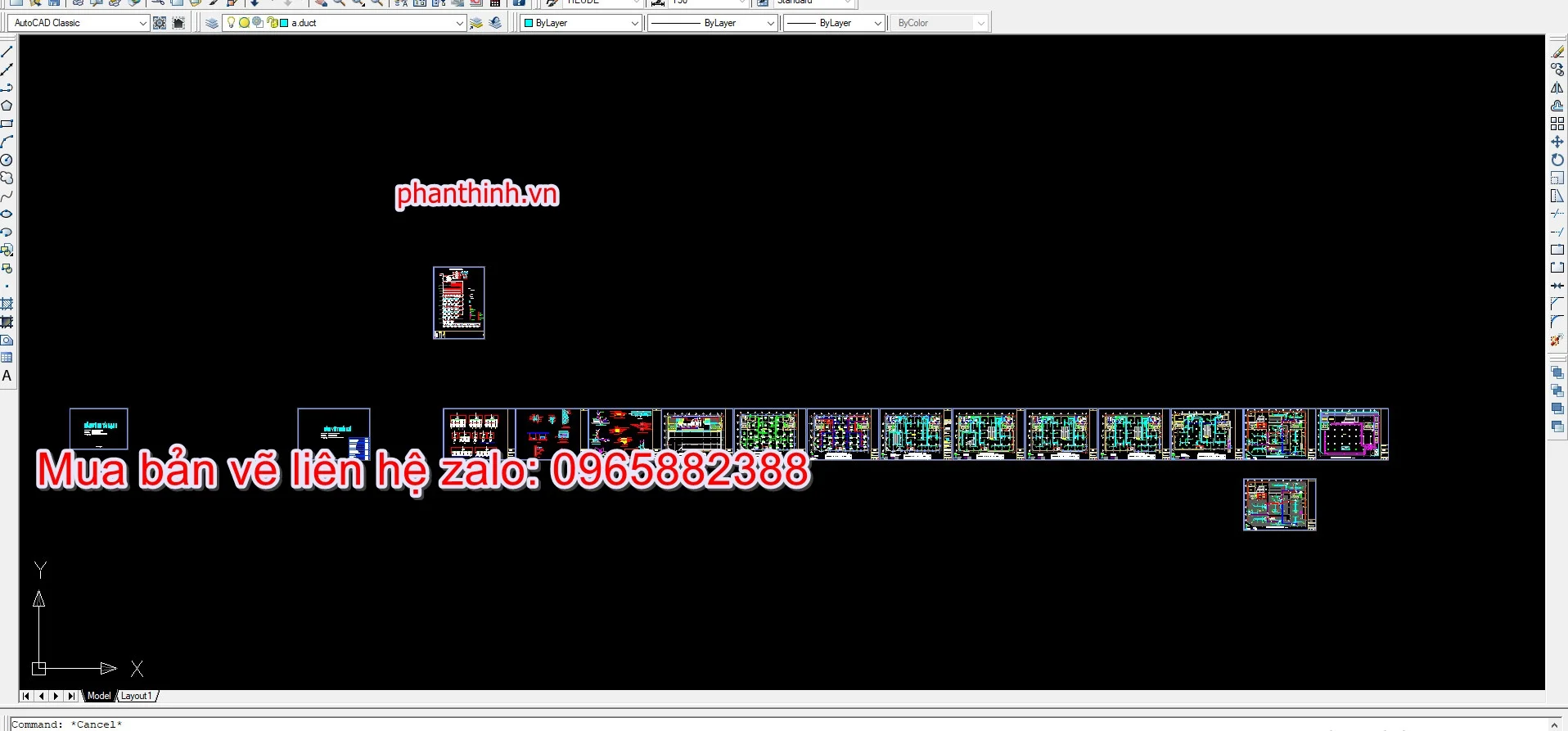Click Make Object's Layer Current icon
1568x731 pixels.
(x=476, y=23)
